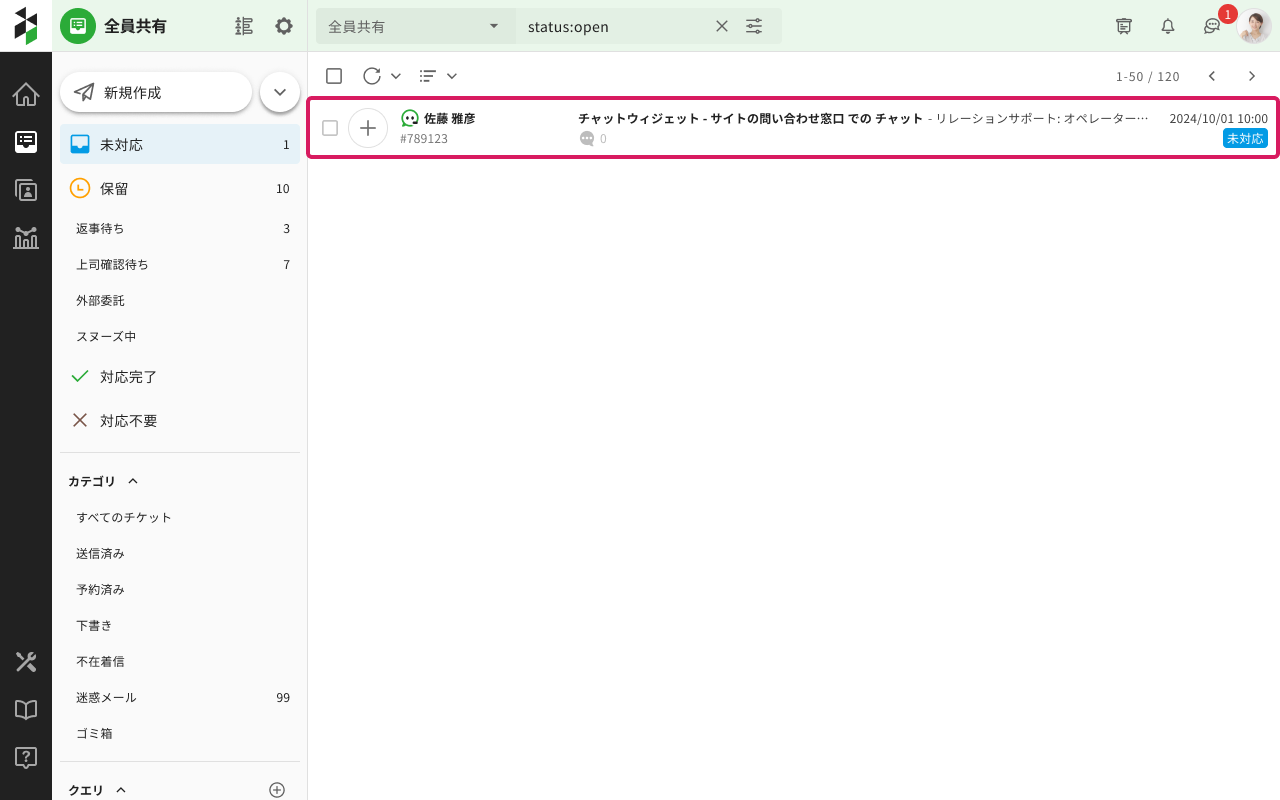Click the 新規作成 button
This screenshot has height=800, width=1280.
point(156,92)
